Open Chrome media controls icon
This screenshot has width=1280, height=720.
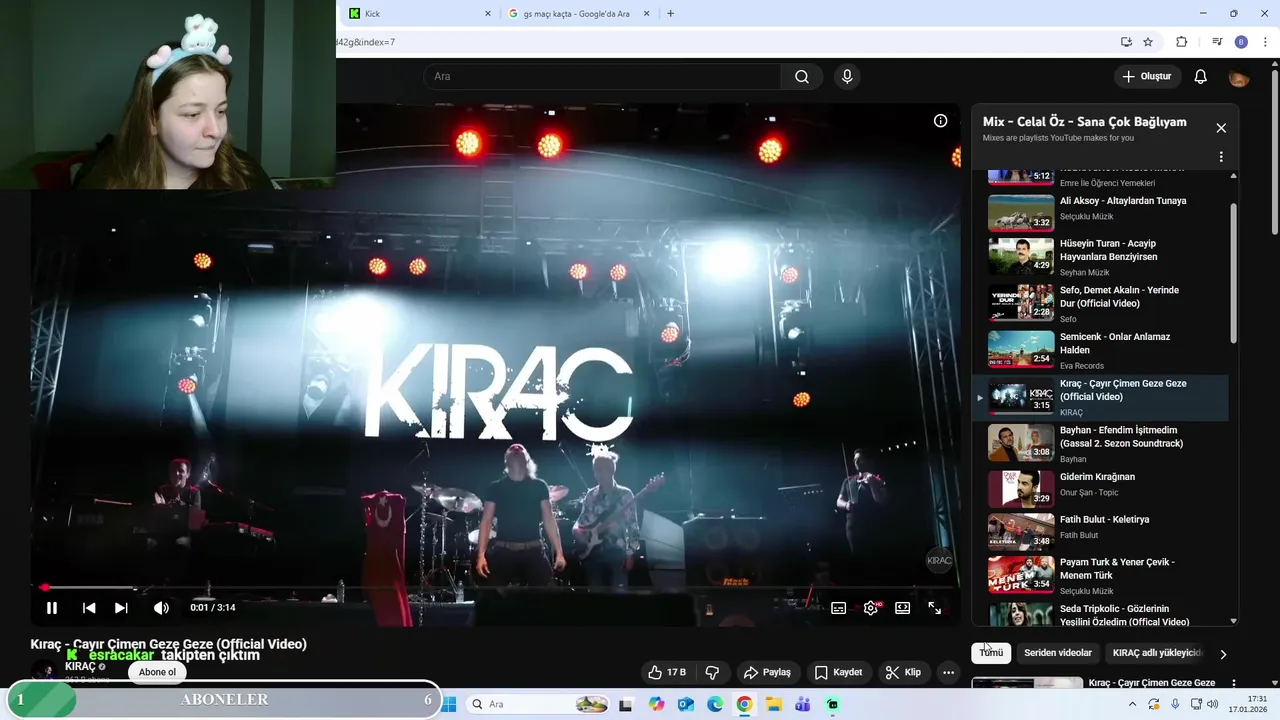(1217, 42)
